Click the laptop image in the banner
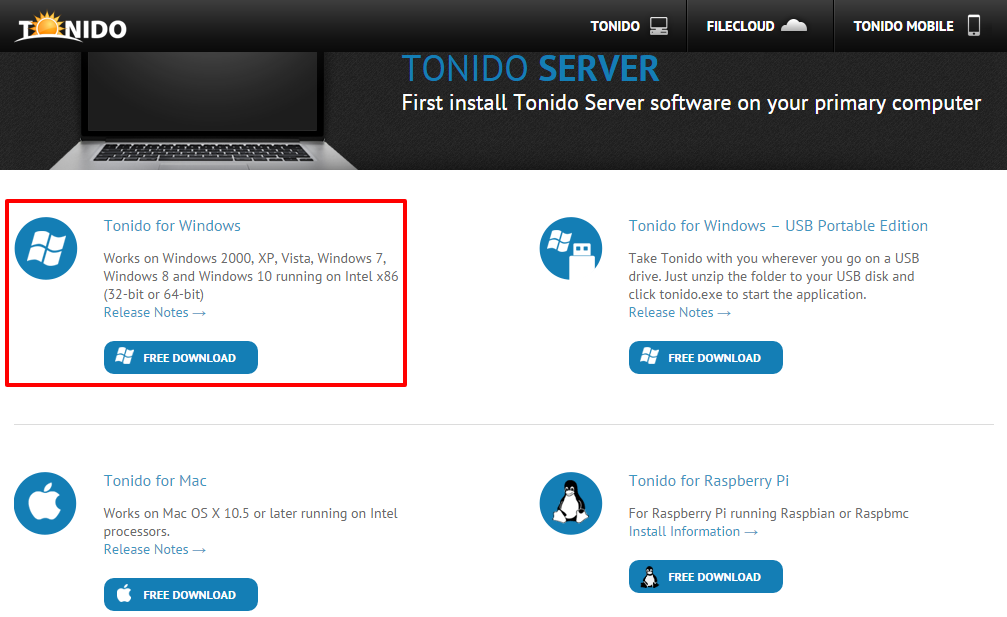 click(202, 110)
